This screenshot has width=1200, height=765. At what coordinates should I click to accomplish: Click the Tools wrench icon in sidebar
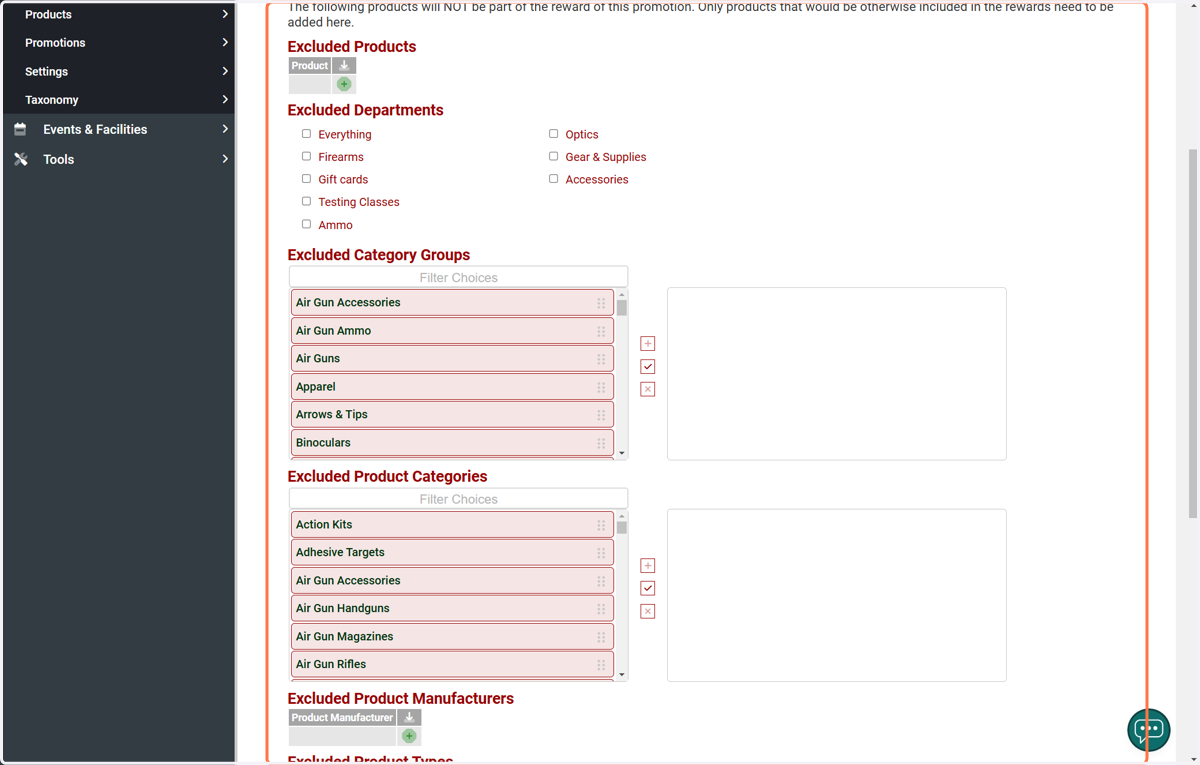[20, 159]
